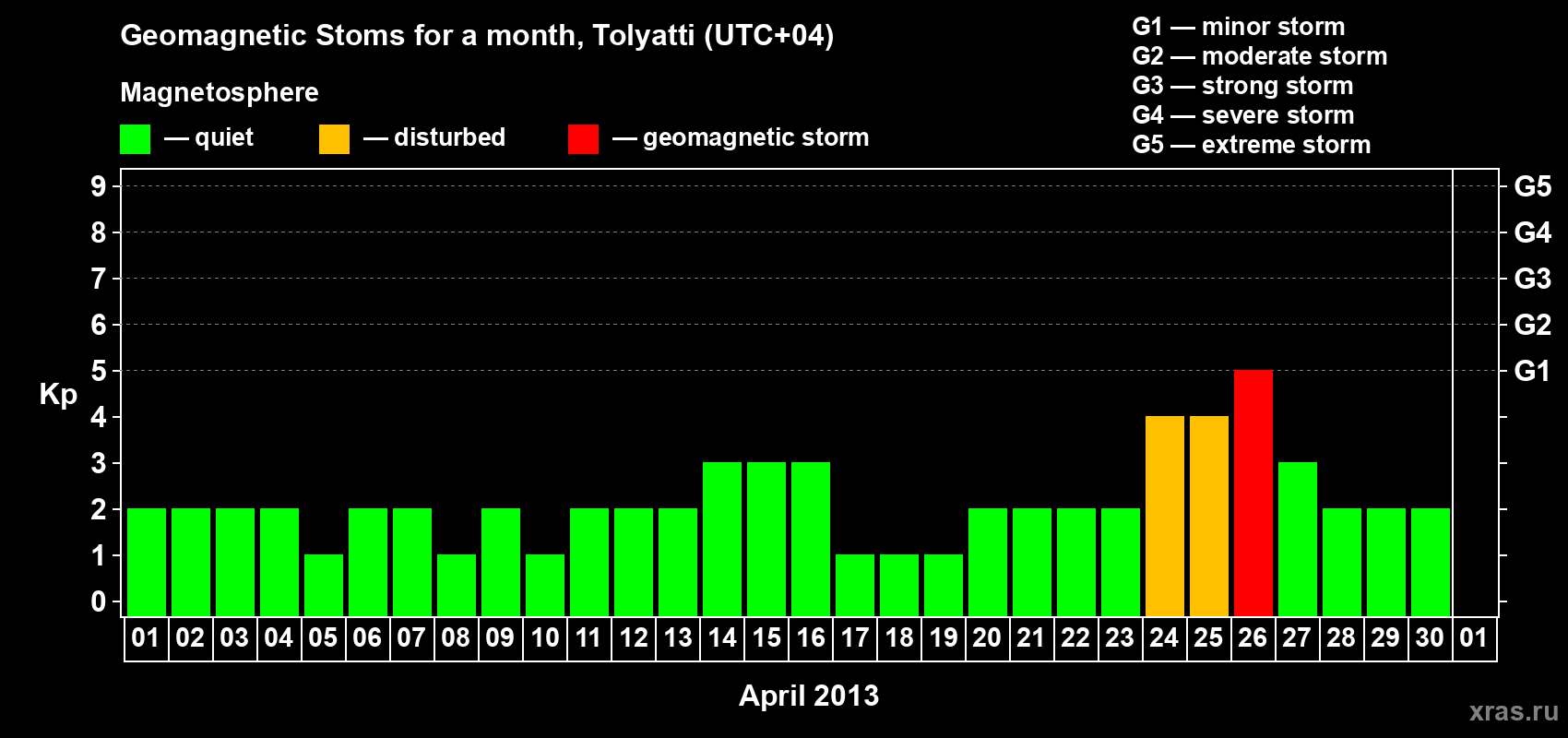
Task: Click the green quiet legend swatch
Action: point(135,139)
